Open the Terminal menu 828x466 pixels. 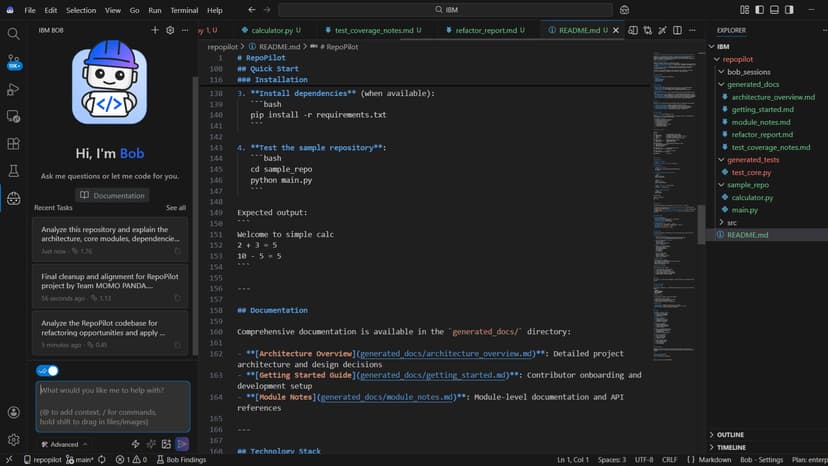point(184,10)
